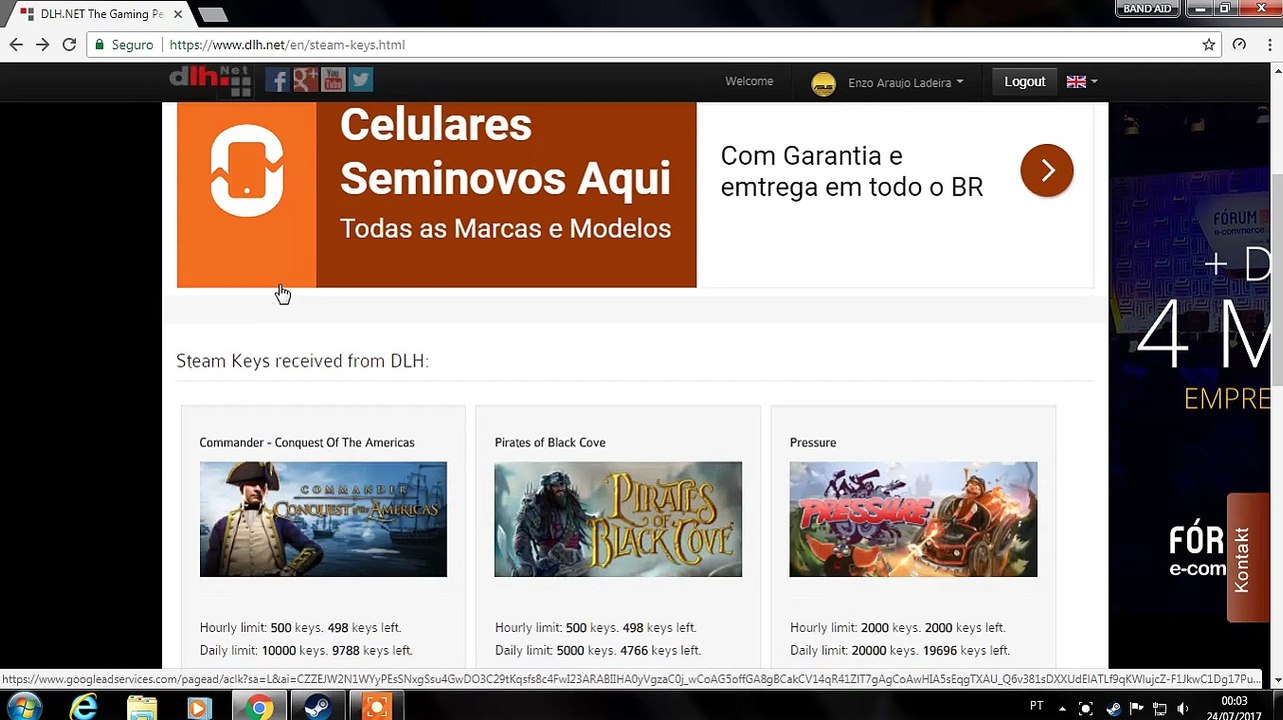Screen dimensions: 1283x720
Task: Open the Chrome extension icon beside the star
Action: (x=1239, y=45)
